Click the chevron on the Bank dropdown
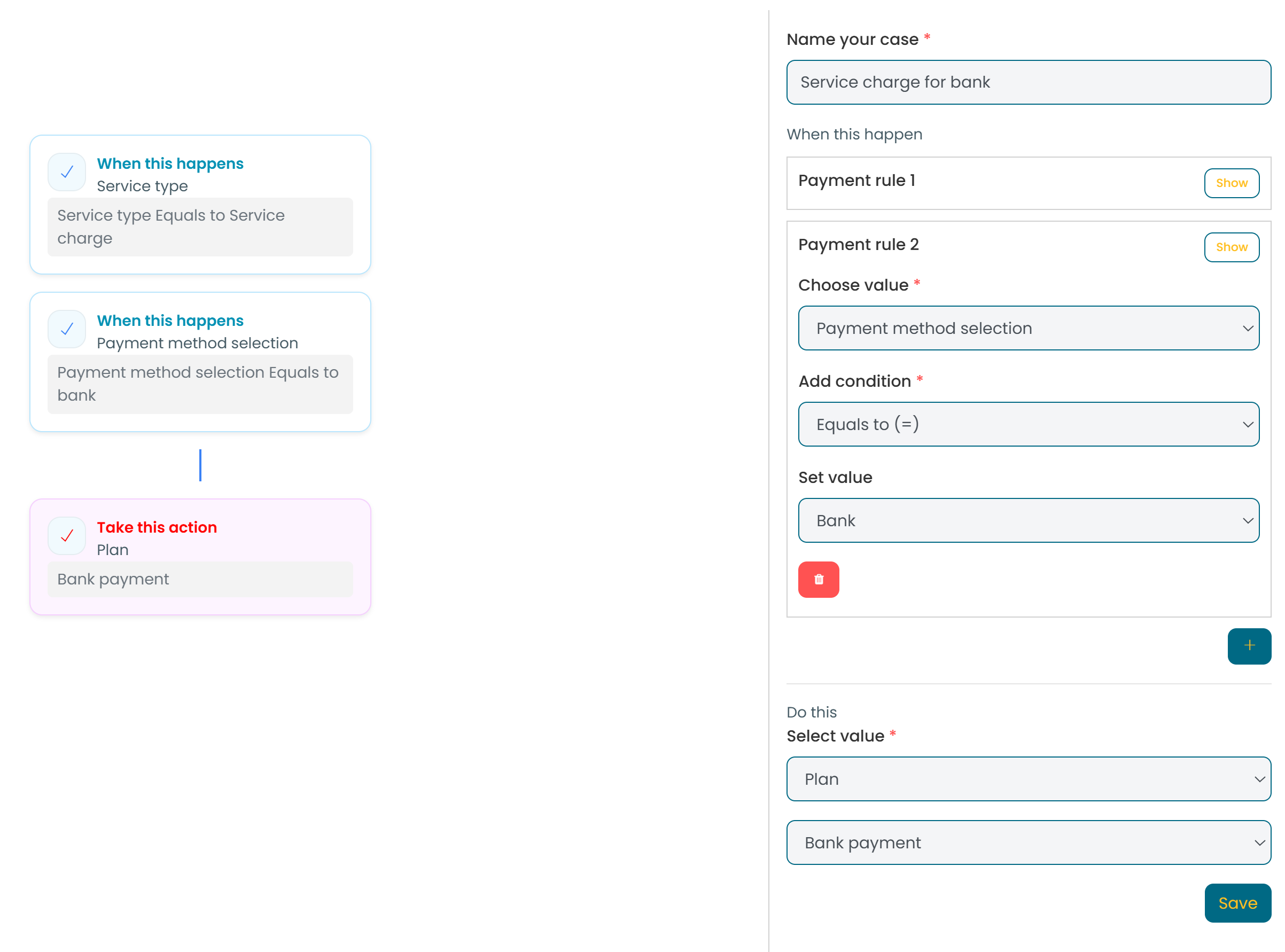The height and width of the screenshot is (952, 1285). click(1248, 520)
